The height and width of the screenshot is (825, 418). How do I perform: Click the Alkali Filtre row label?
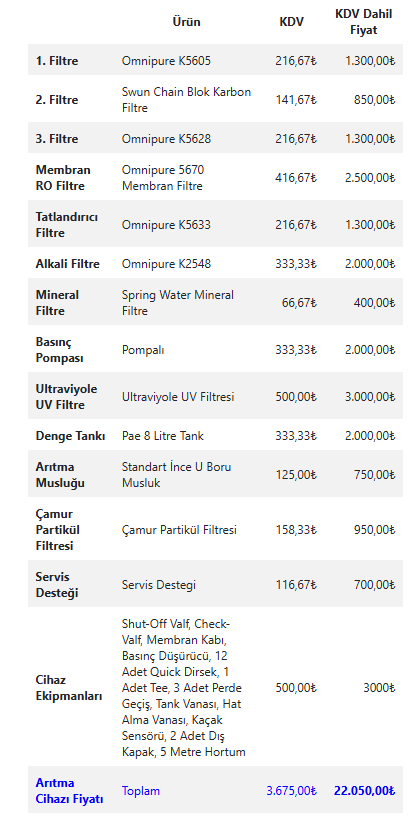coord(67,264)
